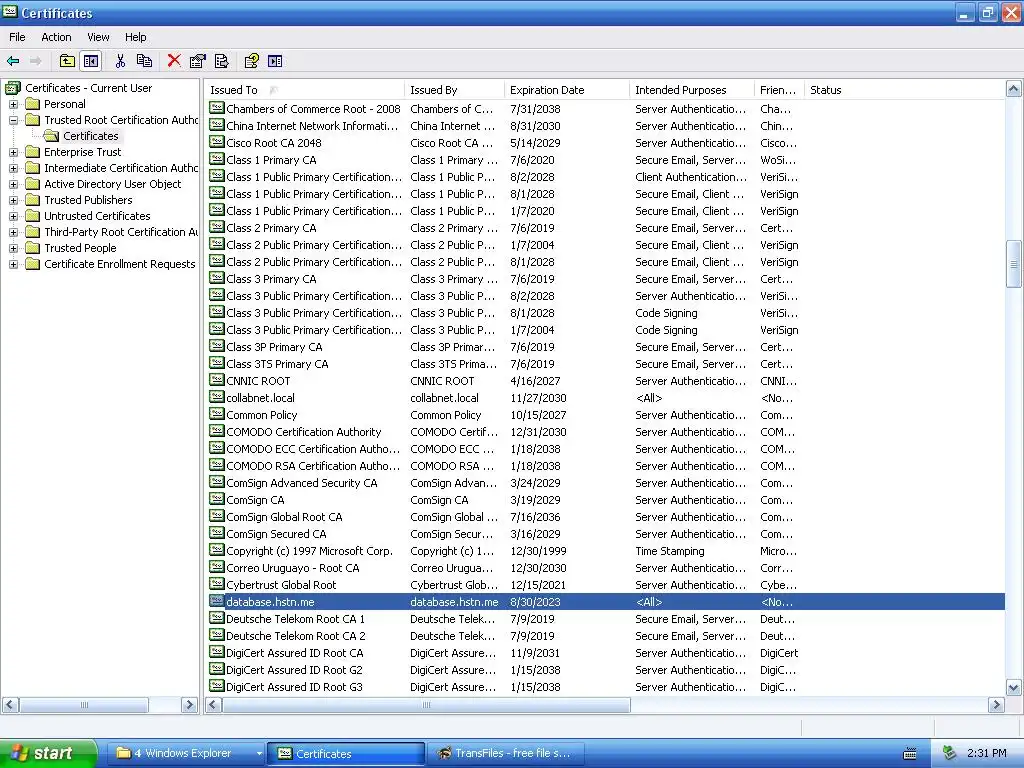The height and width of the screenshot is (768, 1024).
Task: Open the View menu
Action: (99, 37)
